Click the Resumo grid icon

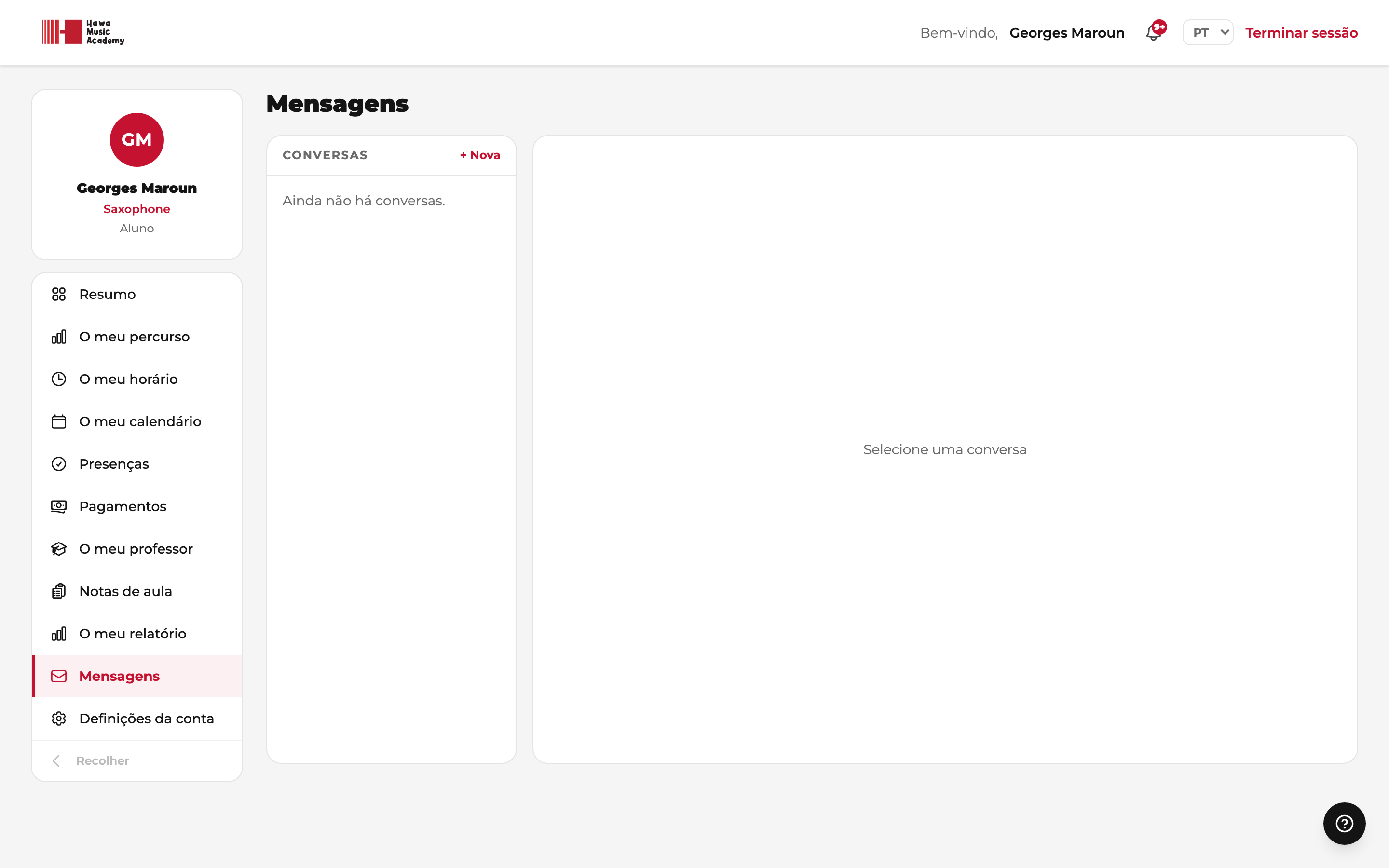coord(58,295)
